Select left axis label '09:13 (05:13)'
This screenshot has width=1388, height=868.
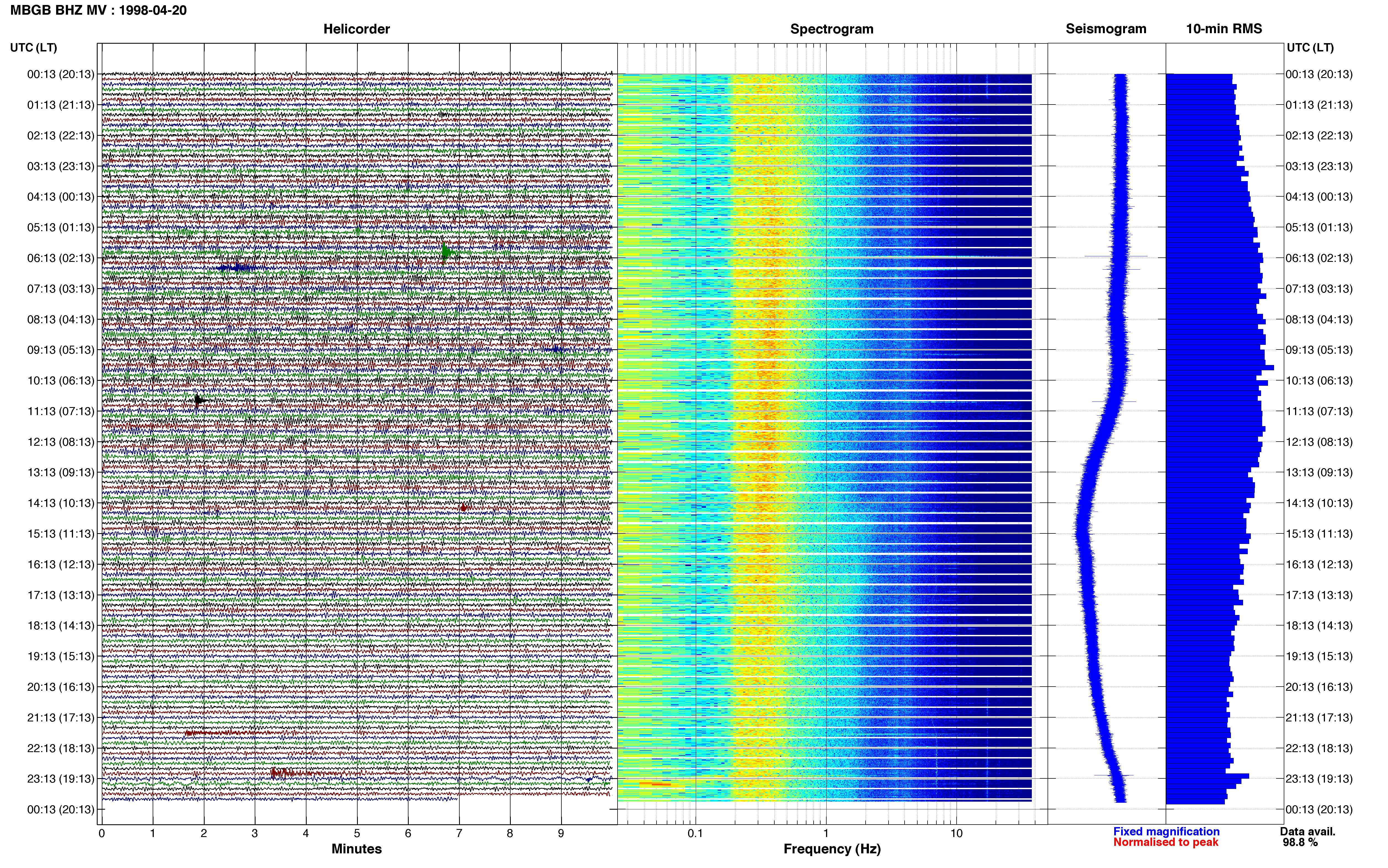click(x=61, y=350)
